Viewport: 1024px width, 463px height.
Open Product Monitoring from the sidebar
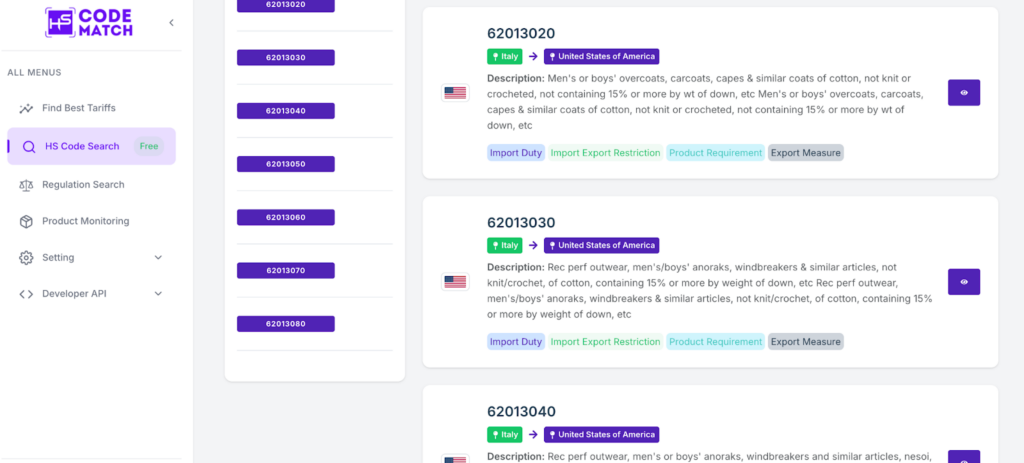click(85, 221)
